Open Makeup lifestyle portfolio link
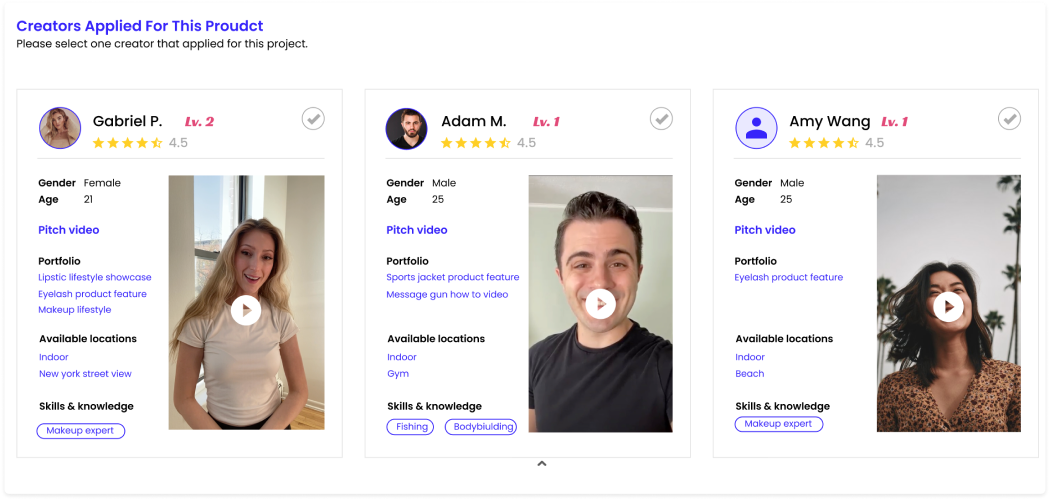Screen dimensions: 1050x500 pos(75,310)
